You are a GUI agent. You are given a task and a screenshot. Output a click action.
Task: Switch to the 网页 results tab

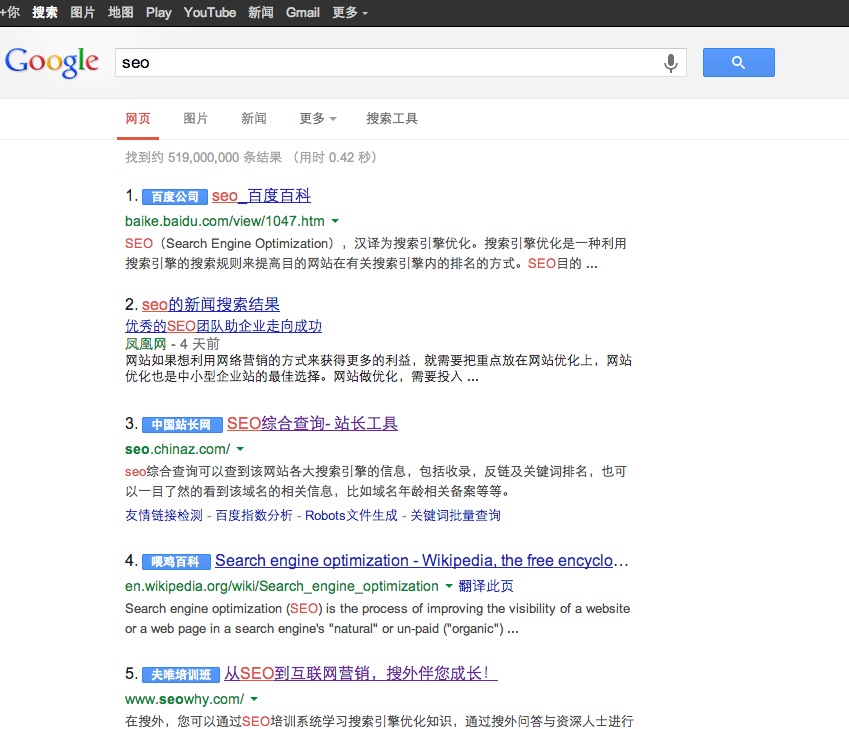(x=138, y=118)
